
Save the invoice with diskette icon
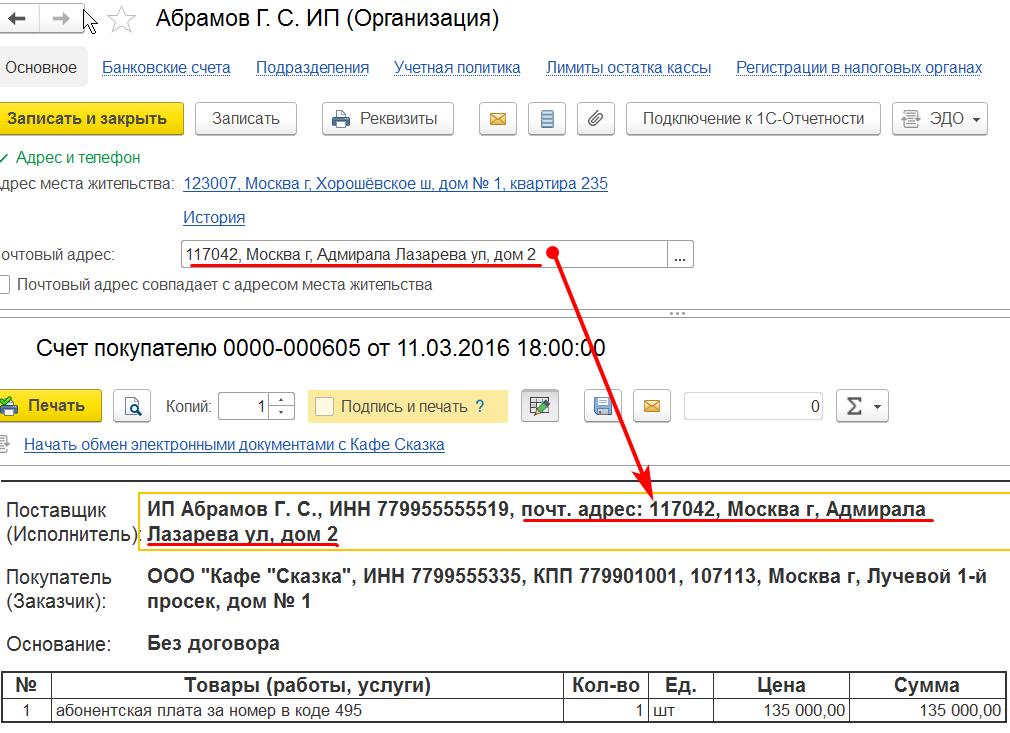coord(602,406)
